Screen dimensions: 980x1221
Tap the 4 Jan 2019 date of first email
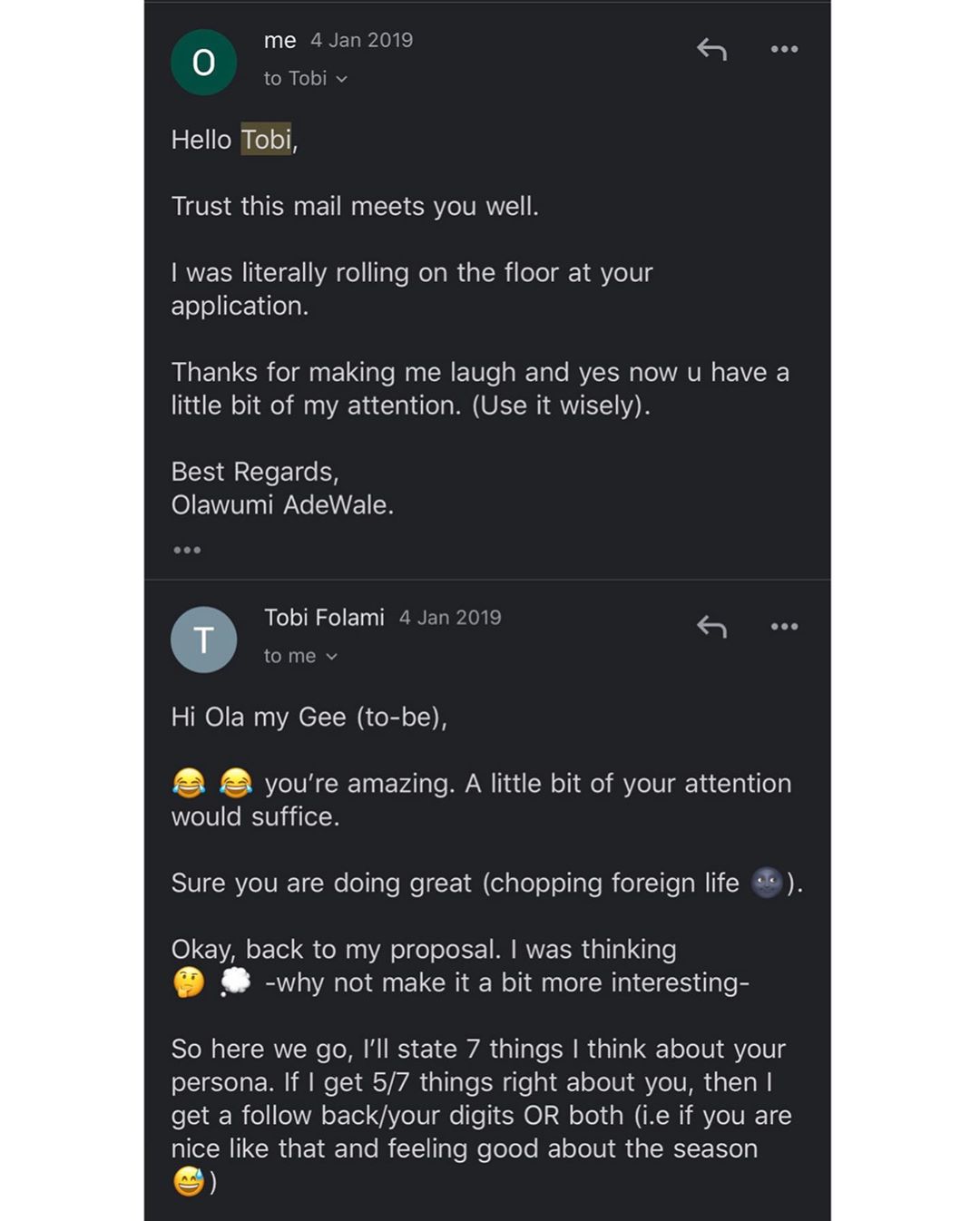pos(361,41)
